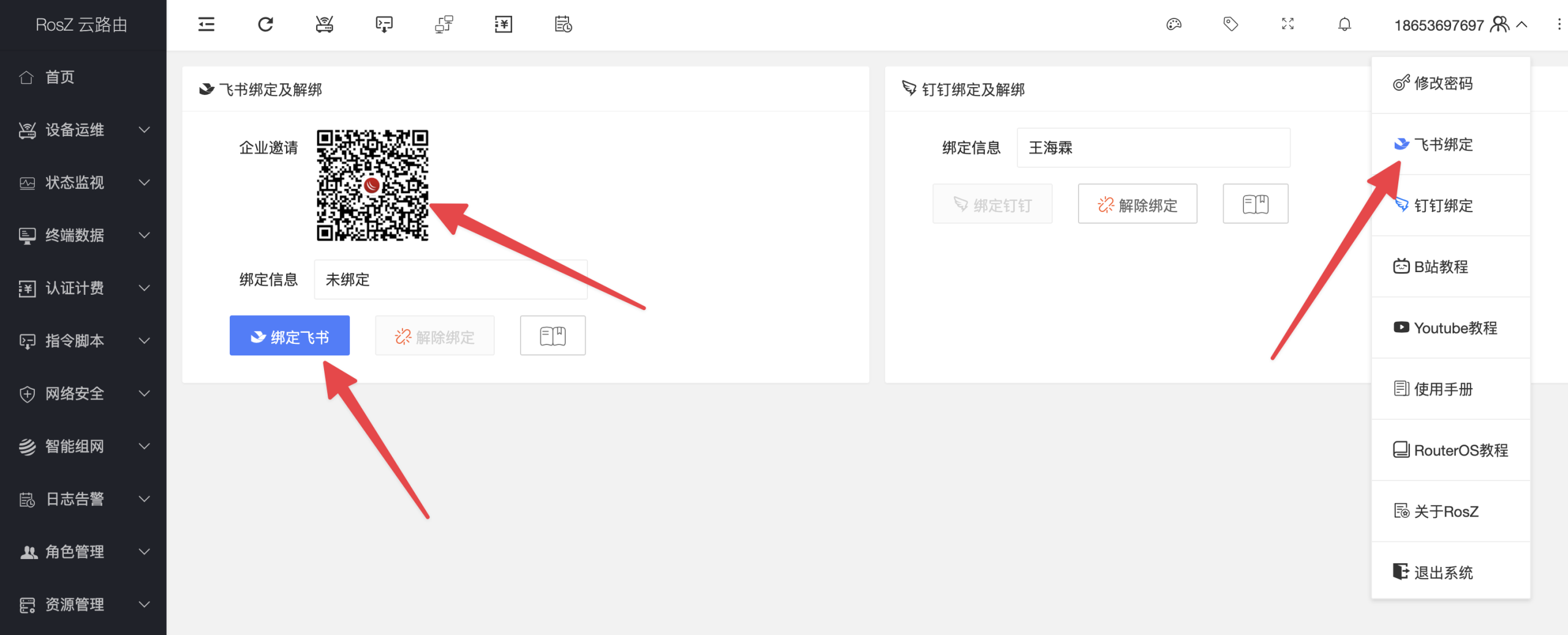Collapse the sidebar with the menu fold icon
The width and height of the screenshot is (1568, 635).
tap(206, 25)
